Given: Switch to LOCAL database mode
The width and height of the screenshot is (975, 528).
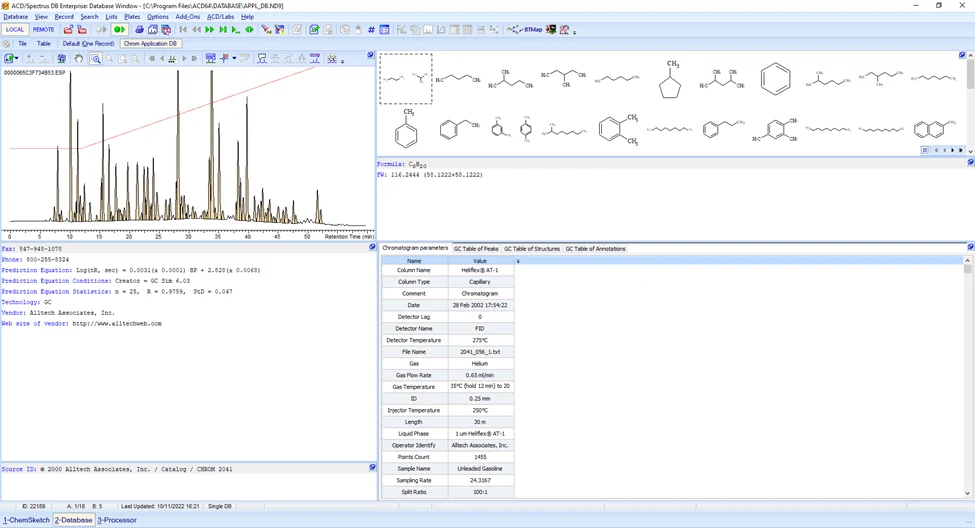Looking at the screenshot, I should tap(14, 29).
